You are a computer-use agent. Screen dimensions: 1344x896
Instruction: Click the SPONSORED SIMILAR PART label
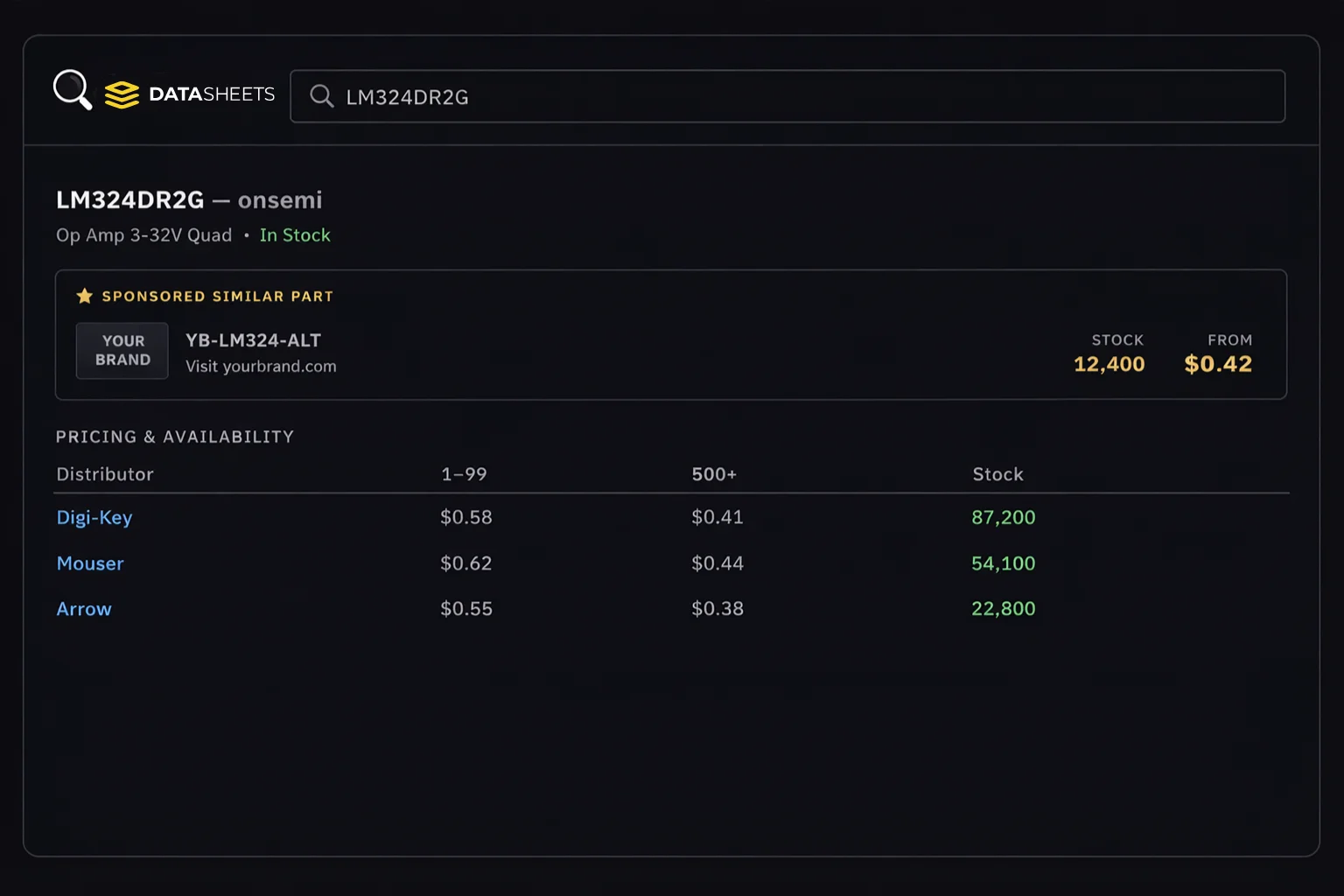218,297
